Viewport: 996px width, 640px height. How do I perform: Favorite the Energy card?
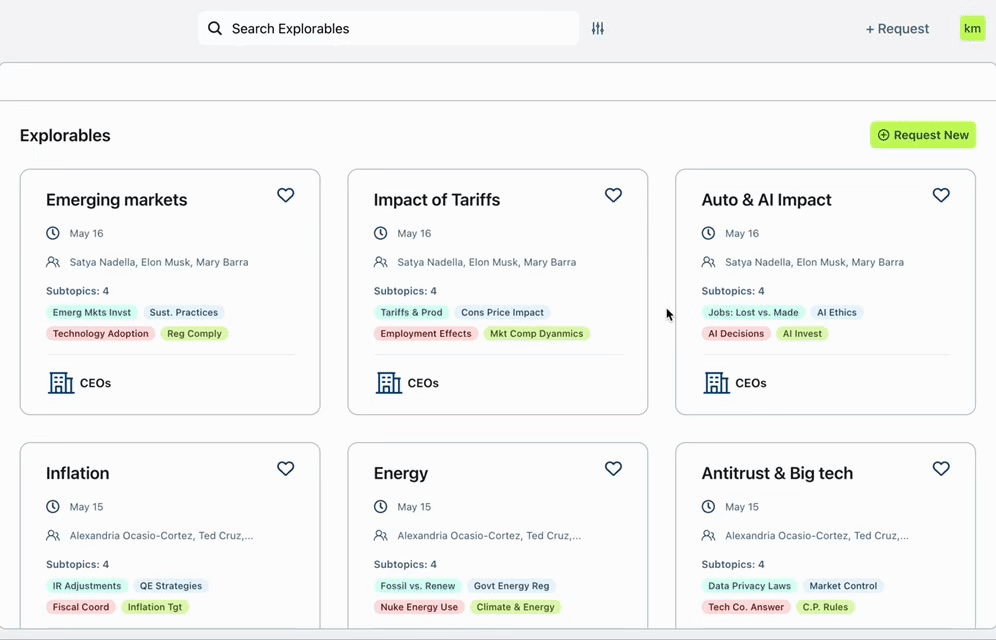pos(613,469)
